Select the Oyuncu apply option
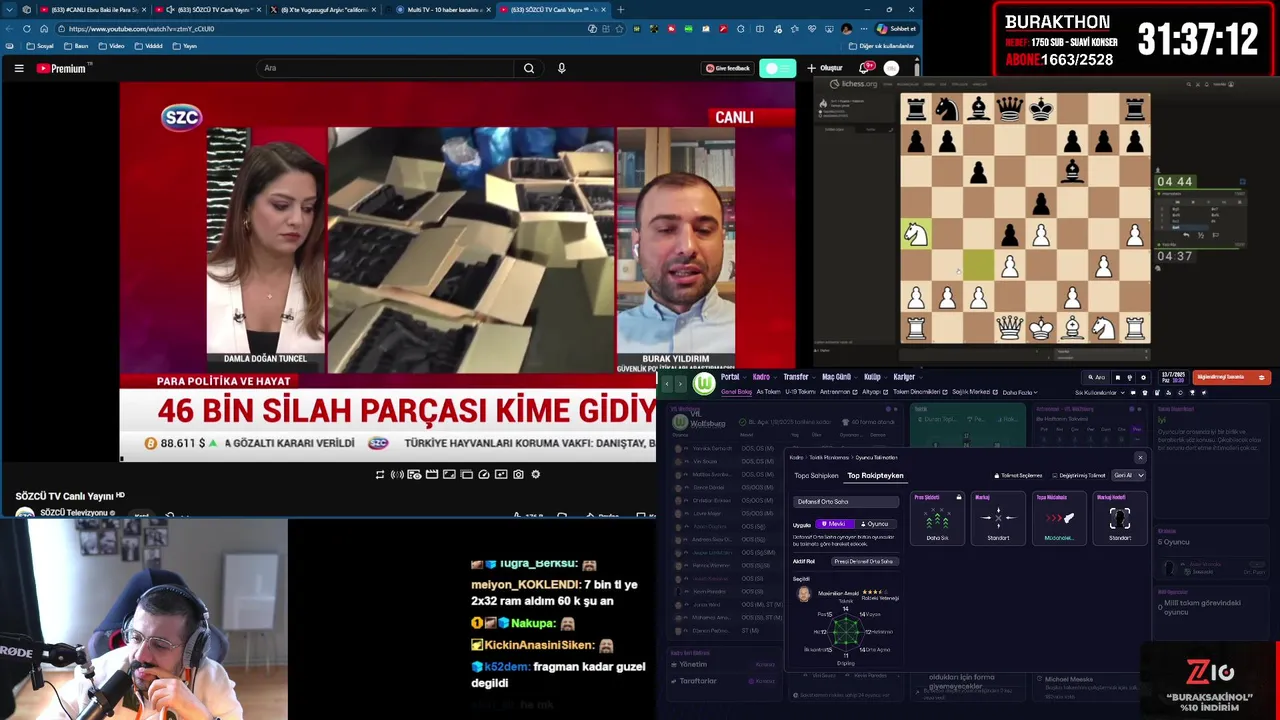1280x720 pixels. tap(875, 524)
